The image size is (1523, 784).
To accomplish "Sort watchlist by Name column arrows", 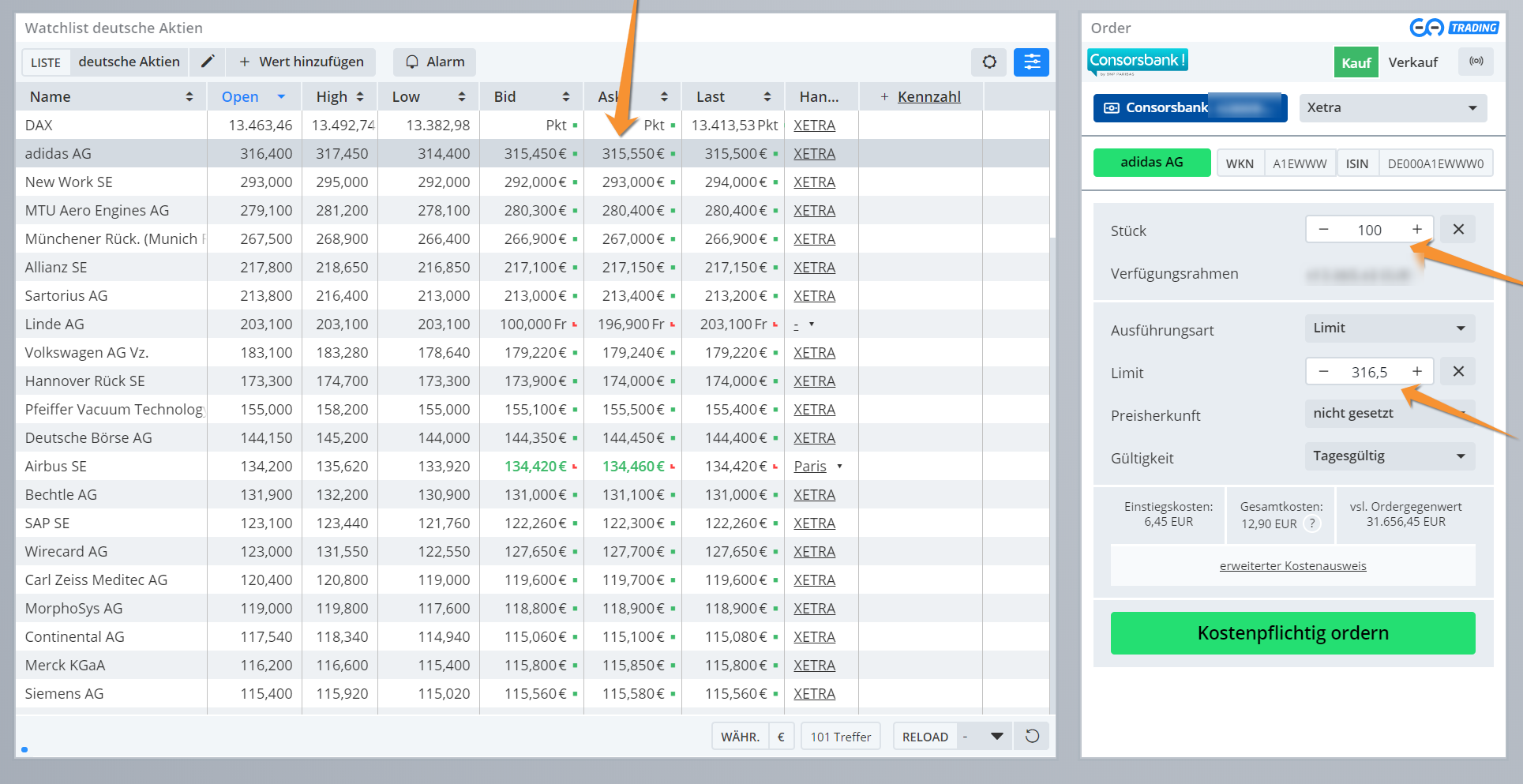I will click(x=189, y=96).
